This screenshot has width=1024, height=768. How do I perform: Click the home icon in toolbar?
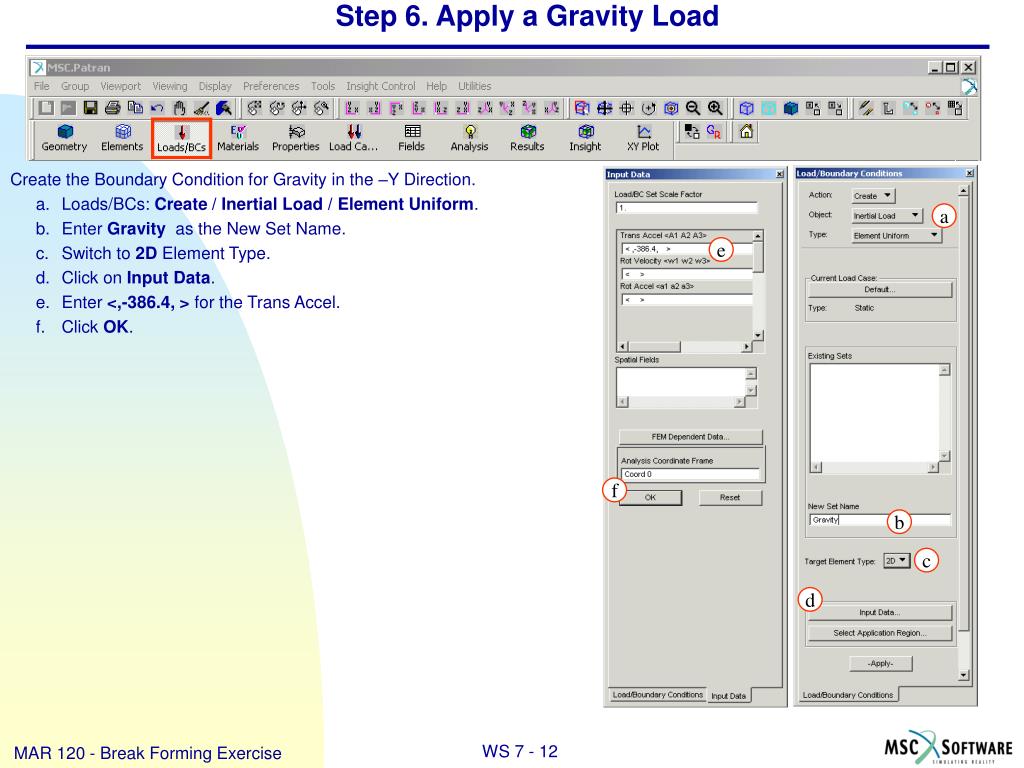(x=746, y=132)
